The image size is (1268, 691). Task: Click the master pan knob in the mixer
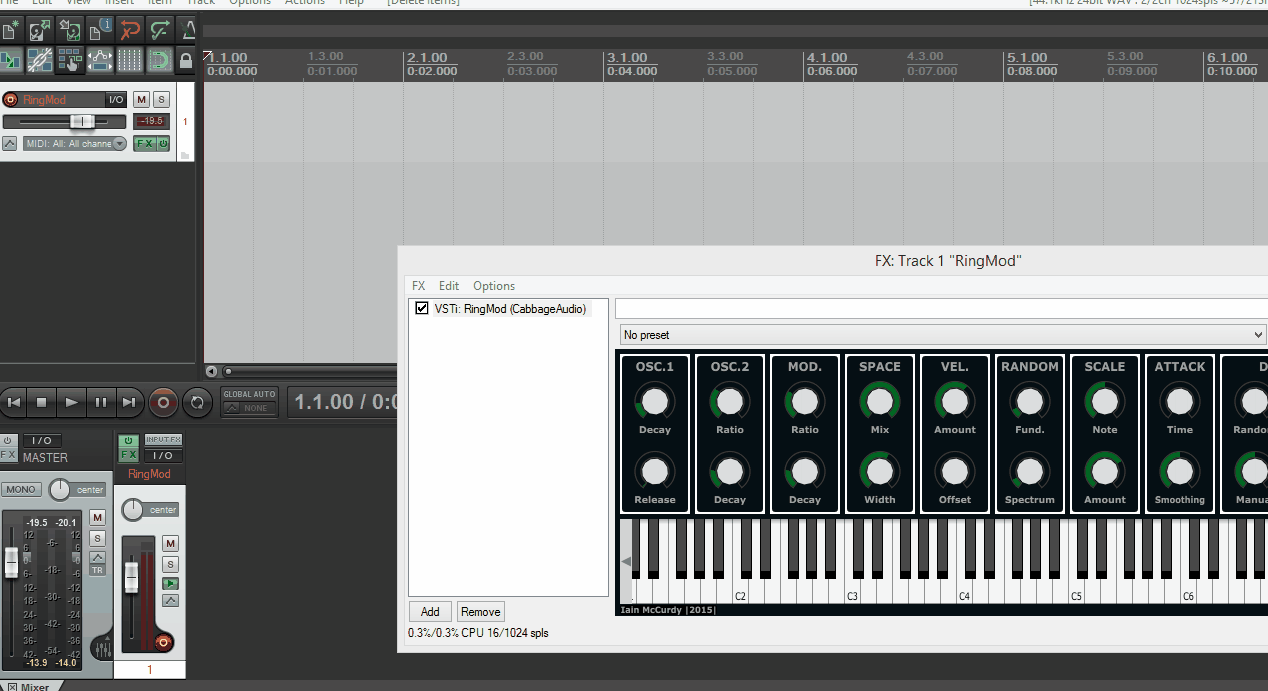[x=60, y=489]
